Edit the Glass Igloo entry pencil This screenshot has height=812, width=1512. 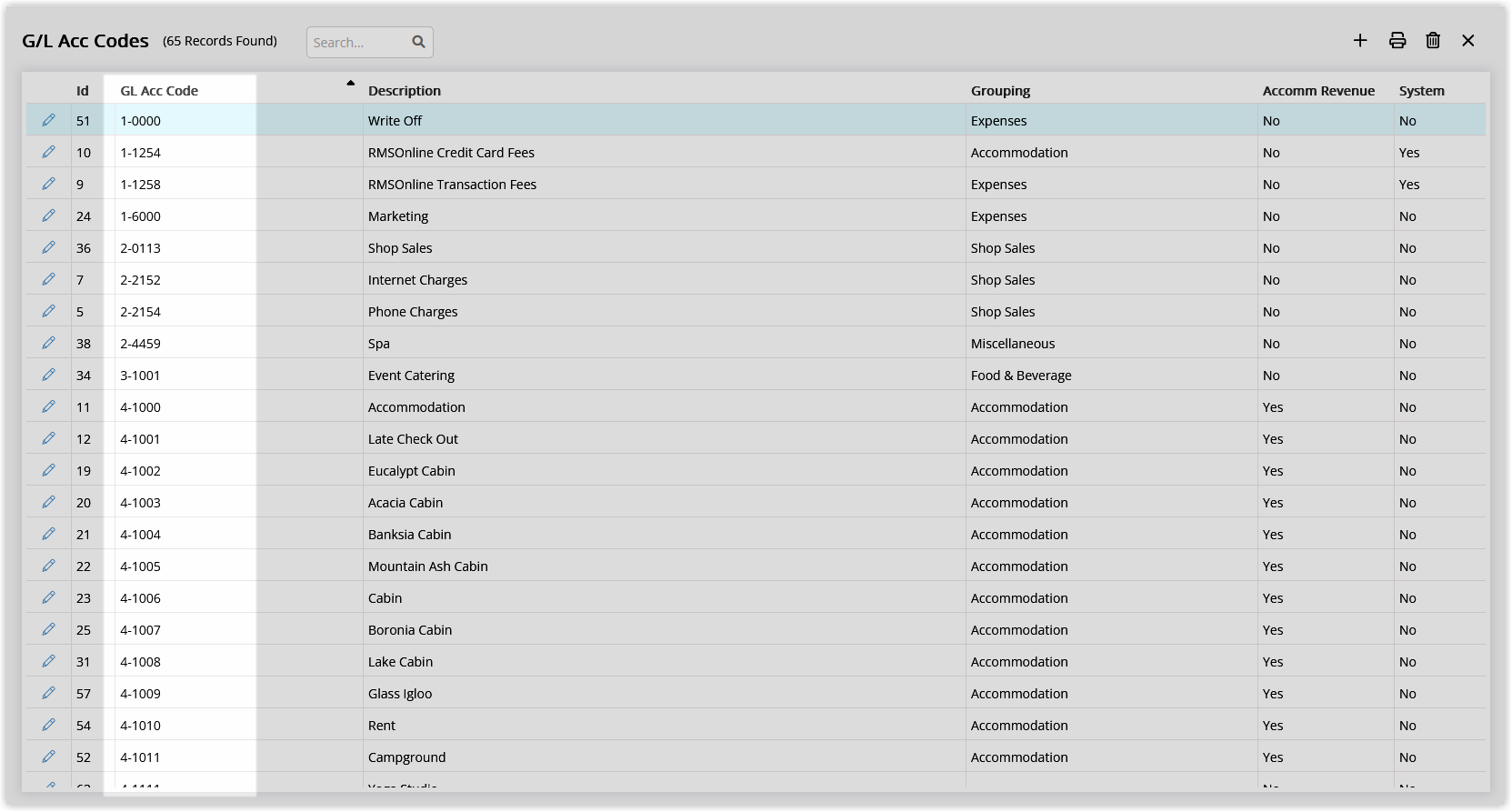pos(49,693)
